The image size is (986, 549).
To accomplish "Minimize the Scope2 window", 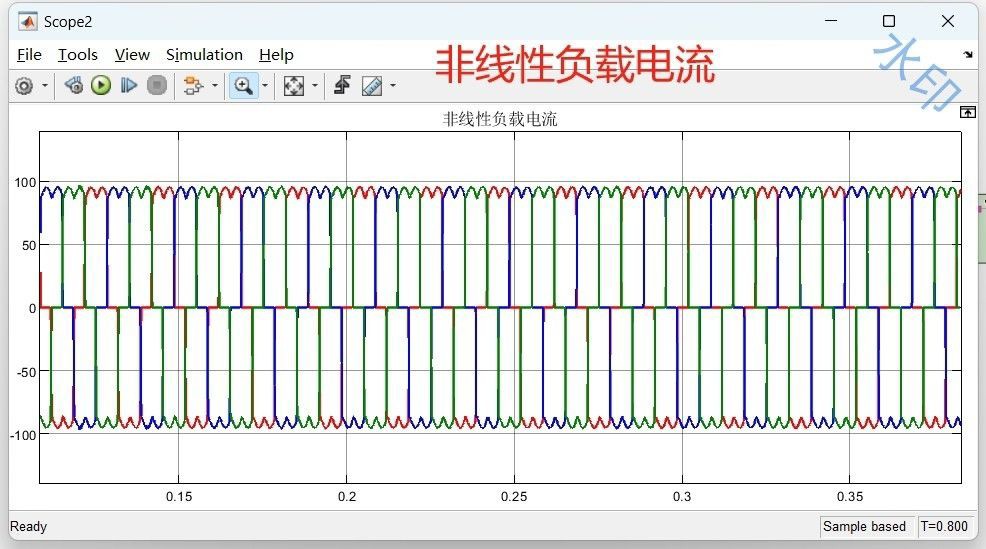I will pyautogui.click(x=831, y=21).
